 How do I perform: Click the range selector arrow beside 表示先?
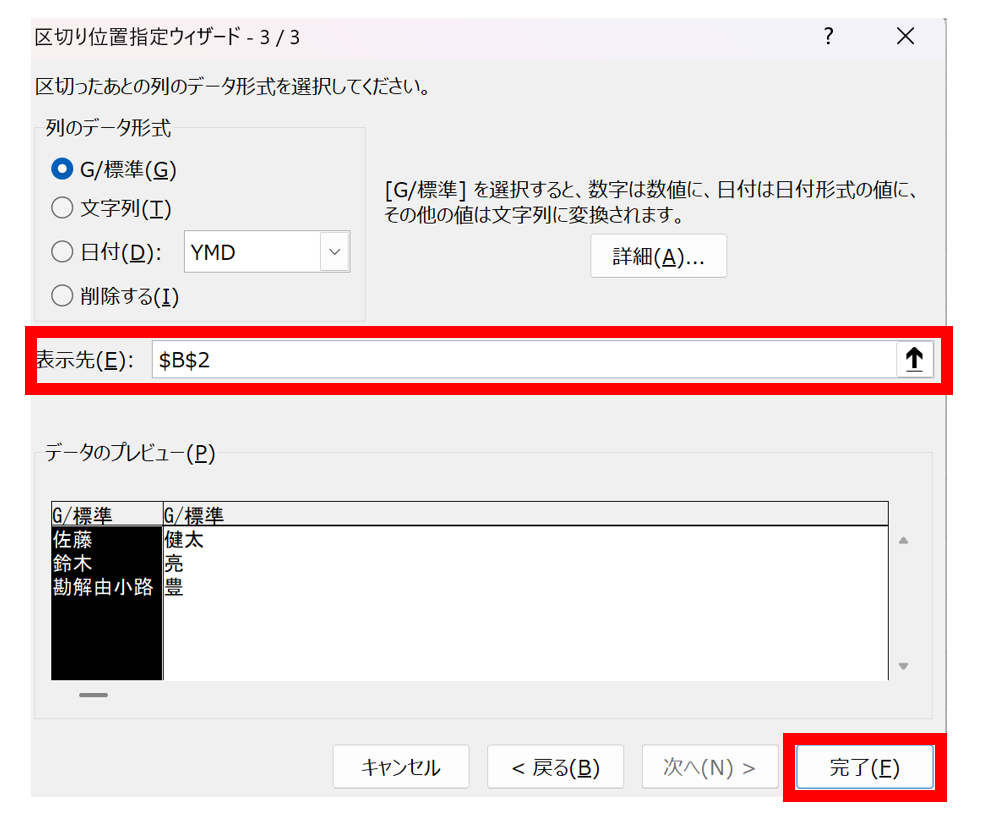tap(914, 360)
